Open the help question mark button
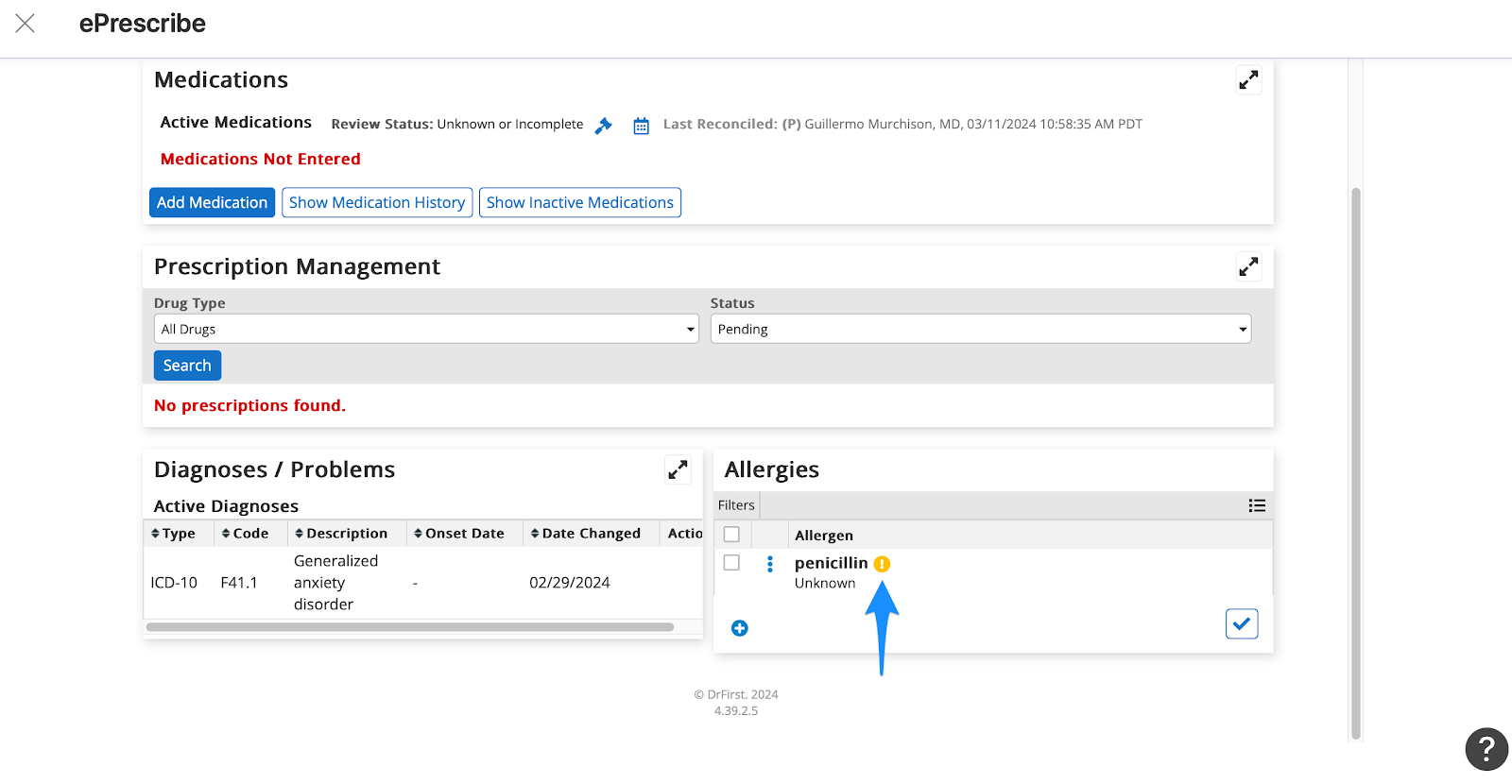Viewport: 1512px width, 784px height. (x=1486, y=749)
